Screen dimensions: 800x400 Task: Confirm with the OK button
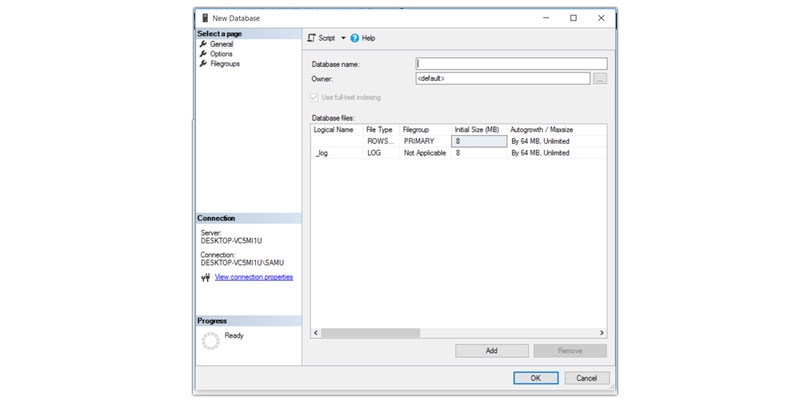click(x=536, y=378)
